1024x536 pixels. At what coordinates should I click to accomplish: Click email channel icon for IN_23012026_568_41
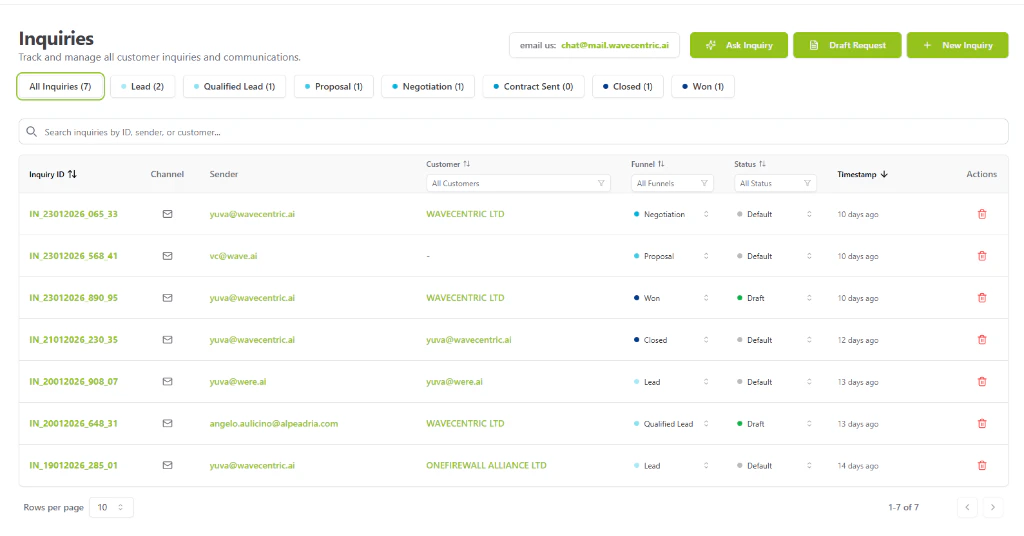[167, 256]
